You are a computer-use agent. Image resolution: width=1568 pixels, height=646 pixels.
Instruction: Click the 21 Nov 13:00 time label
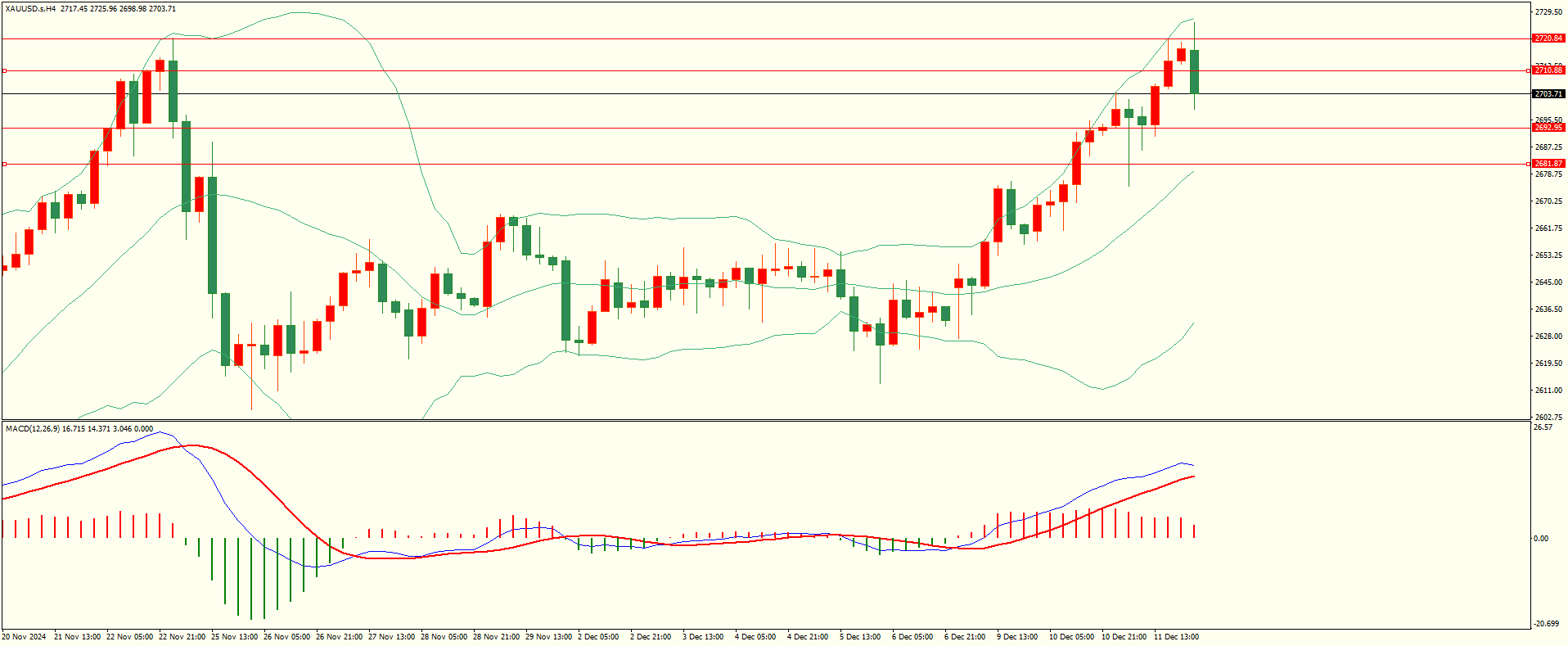pos(78,637)
